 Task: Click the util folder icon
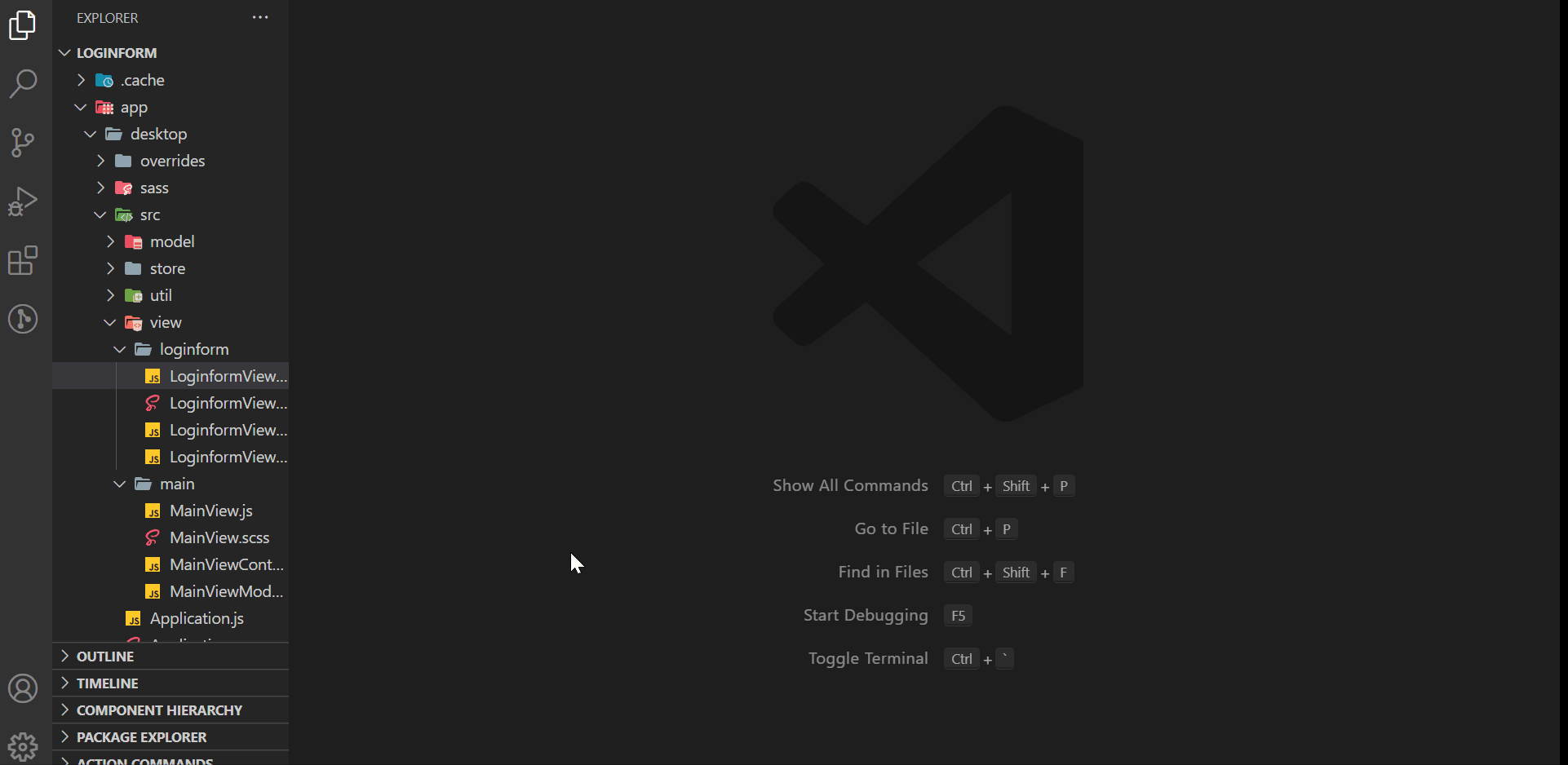coord(134,295)
